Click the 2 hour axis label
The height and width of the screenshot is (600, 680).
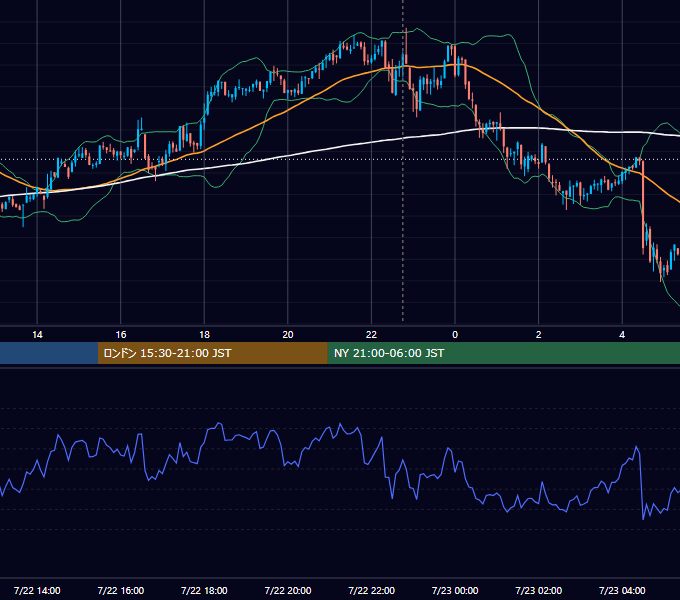539,335
